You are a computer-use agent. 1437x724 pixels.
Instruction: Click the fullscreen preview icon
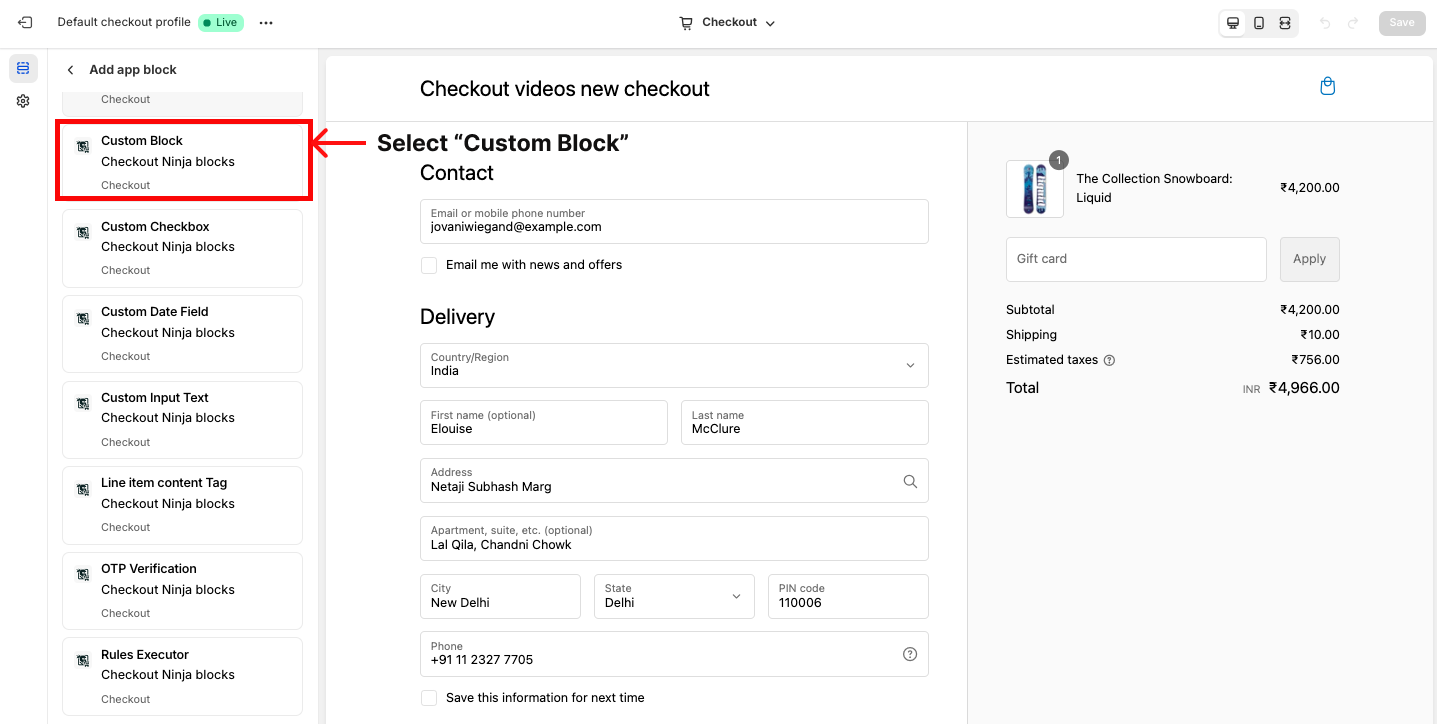[x=1285, y=23]
